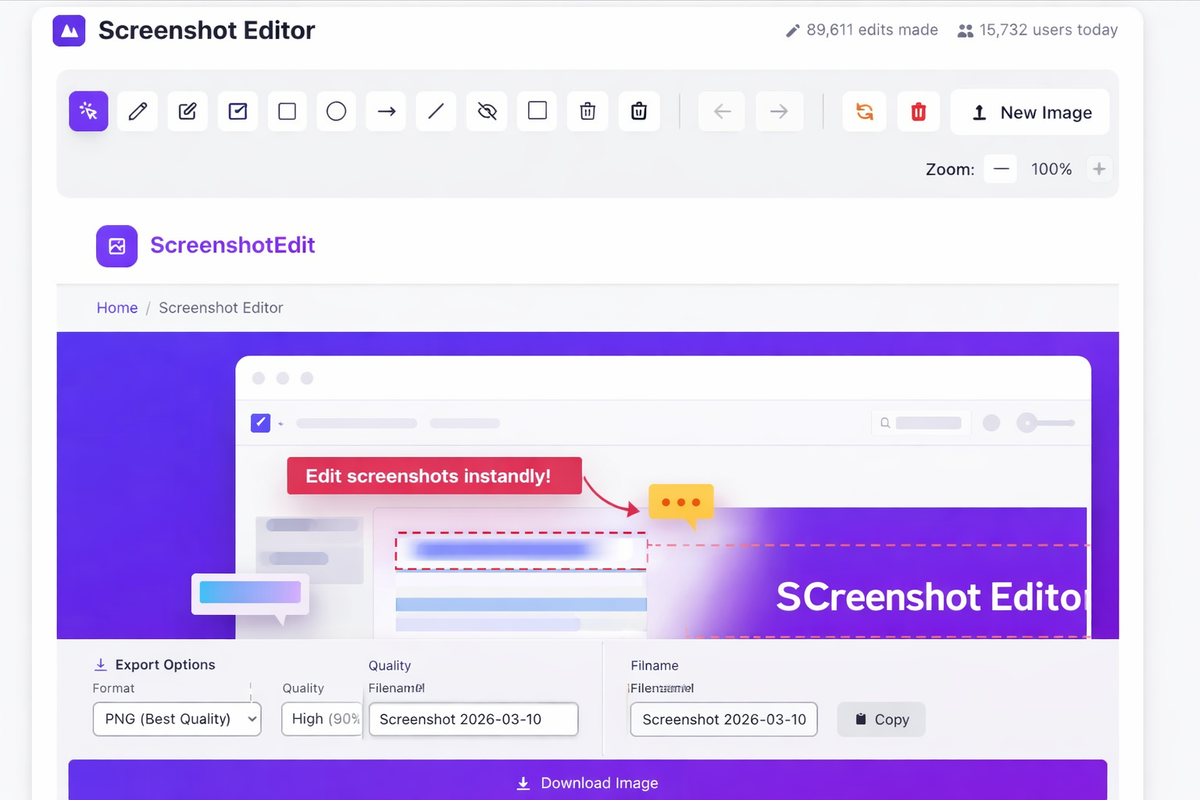Click the Format label
1200x800 pixels.
point(114,688)
